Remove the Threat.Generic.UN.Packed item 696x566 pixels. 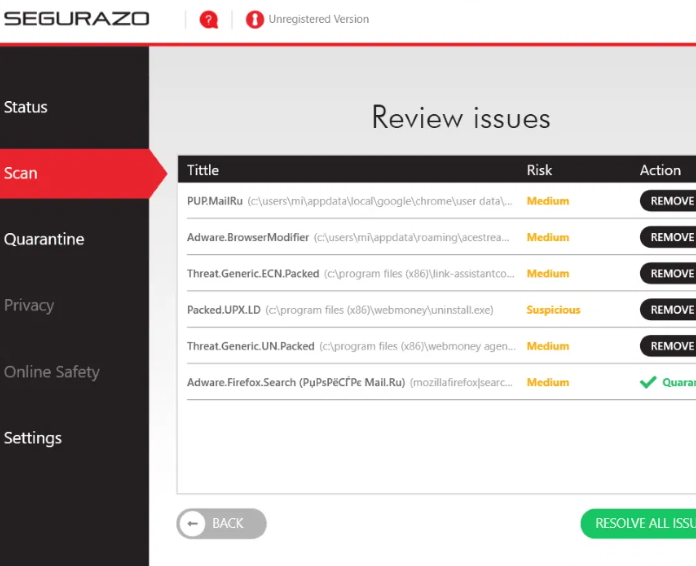pos(668,346)
